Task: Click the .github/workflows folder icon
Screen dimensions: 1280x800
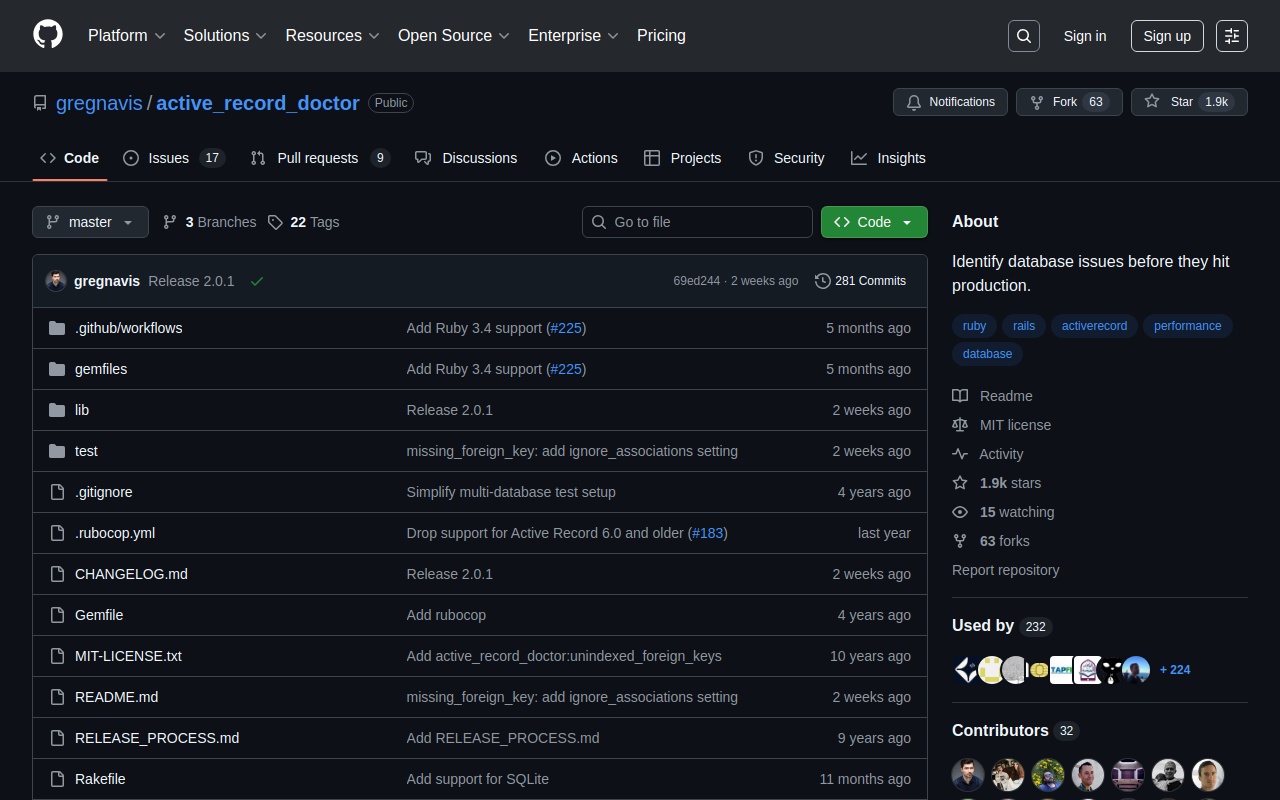Action: (x=57, y=327)
